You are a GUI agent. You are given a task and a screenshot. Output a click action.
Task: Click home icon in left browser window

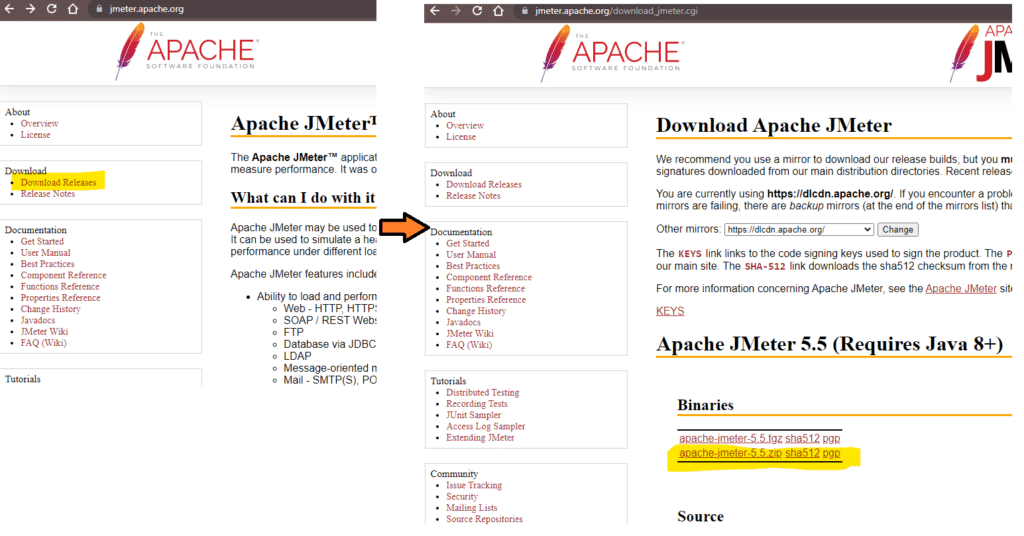pos(72,9)
